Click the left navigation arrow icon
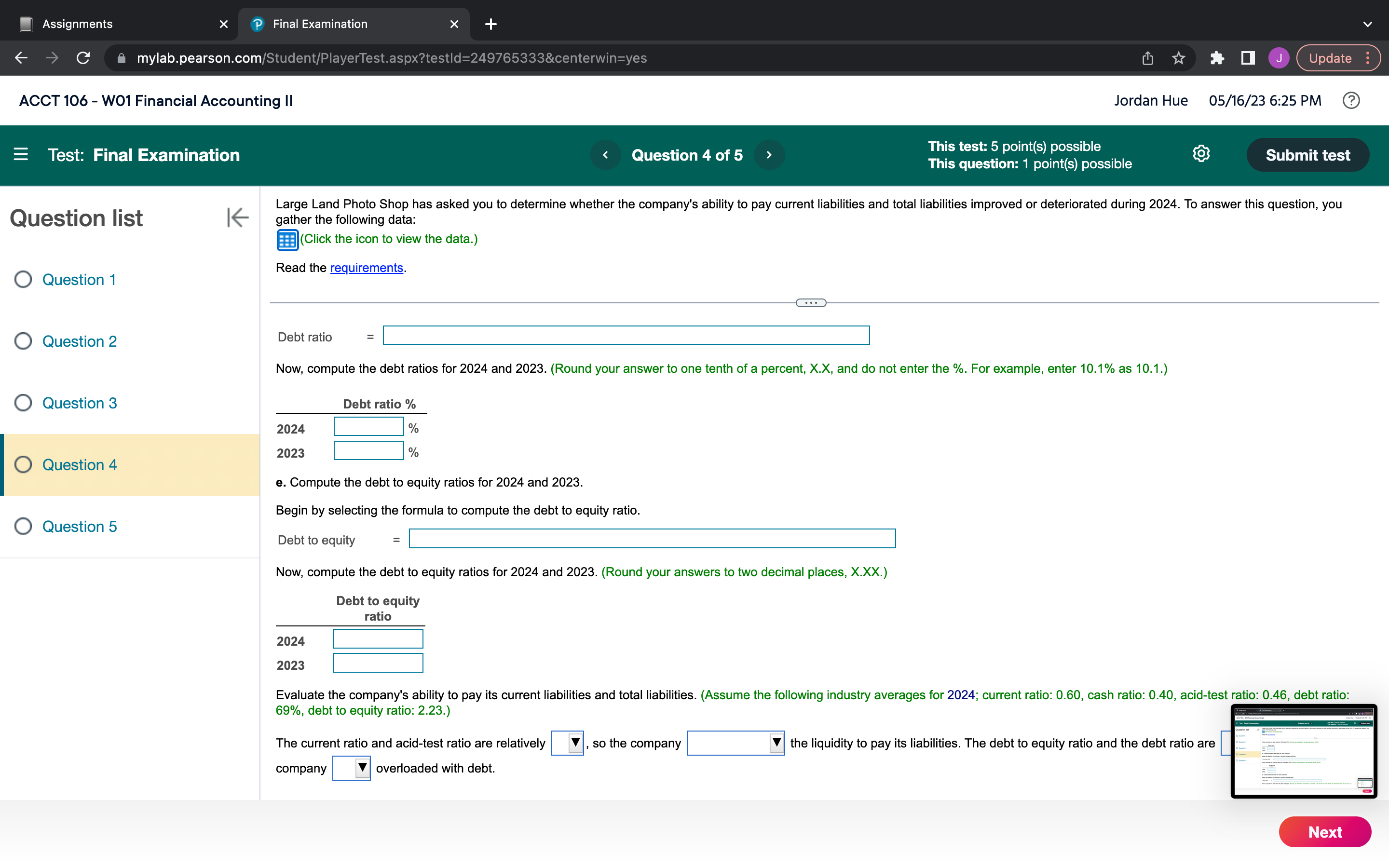This screenshot has width=1389, height=868. tap(605, 155)
